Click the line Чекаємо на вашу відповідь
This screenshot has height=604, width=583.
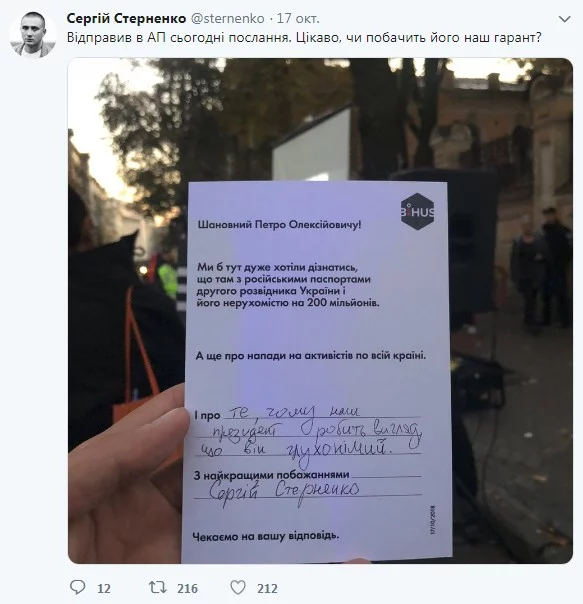(x=265, y=536)
